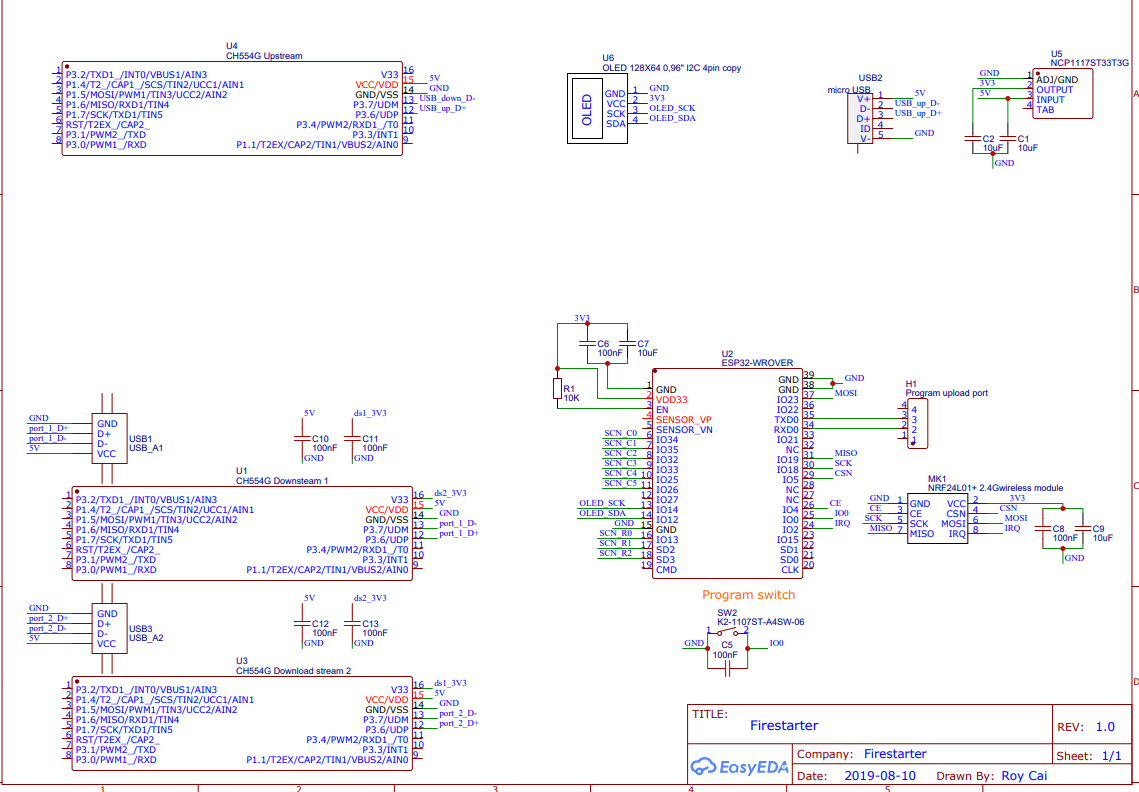Click the EasyEDA logo in title block
Image resolution: width=1139 pixels, height=792 pixels.
739,767
